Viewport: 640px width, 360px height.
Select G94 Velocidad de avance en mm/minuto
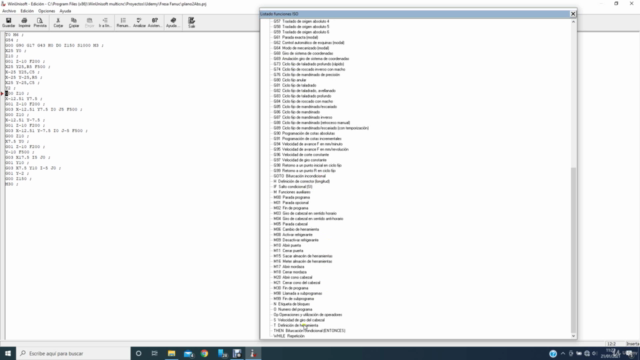(x=308, y=144)
